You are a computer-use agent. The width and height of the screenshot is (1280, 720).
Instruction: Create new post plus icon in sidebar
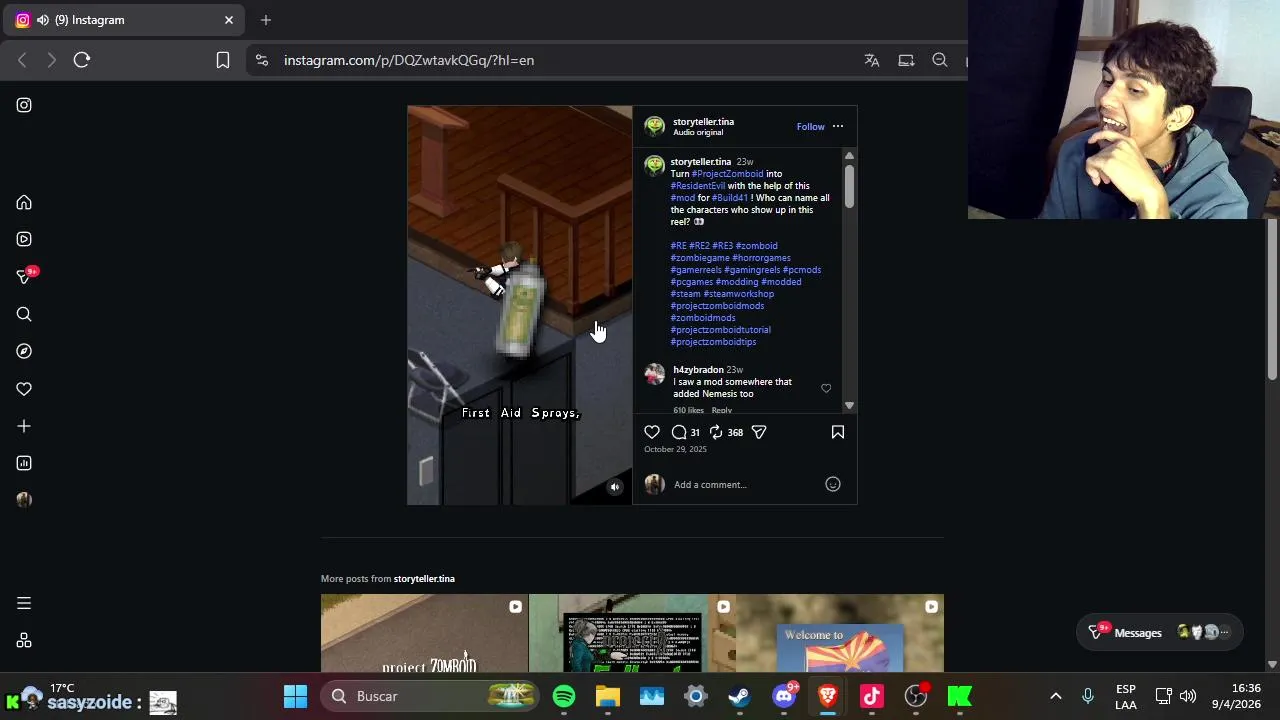coord(24,426)
